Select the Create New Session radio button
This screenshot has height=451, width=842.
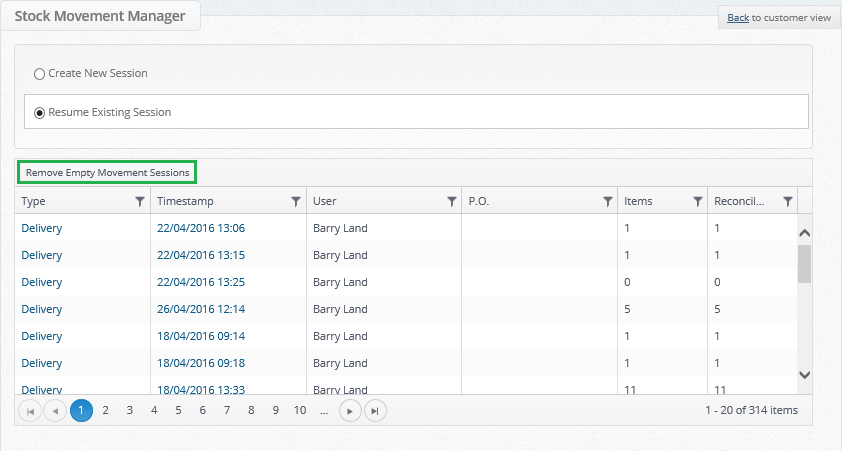[x=39, y=74]
